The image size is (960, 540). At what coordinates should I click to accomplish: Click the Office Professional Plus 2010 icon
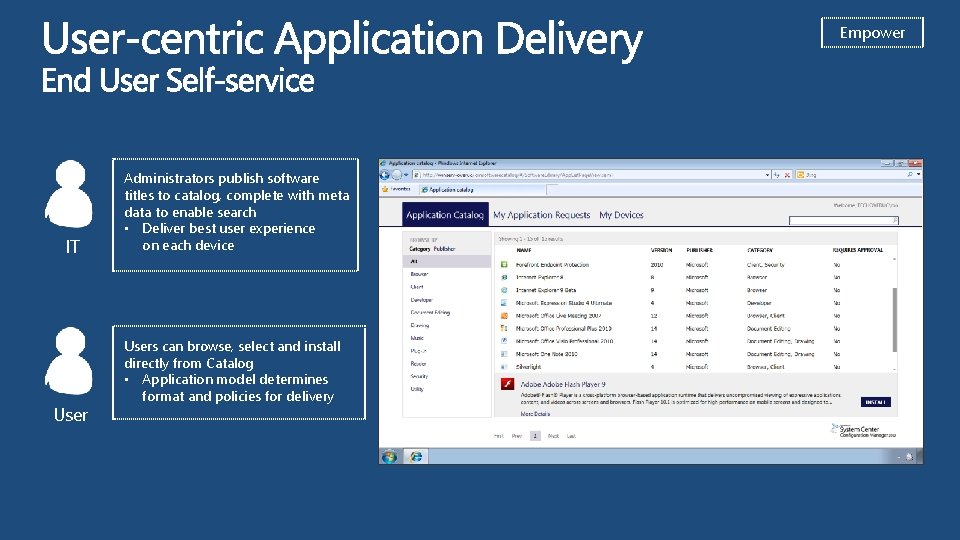click(504, 329)
